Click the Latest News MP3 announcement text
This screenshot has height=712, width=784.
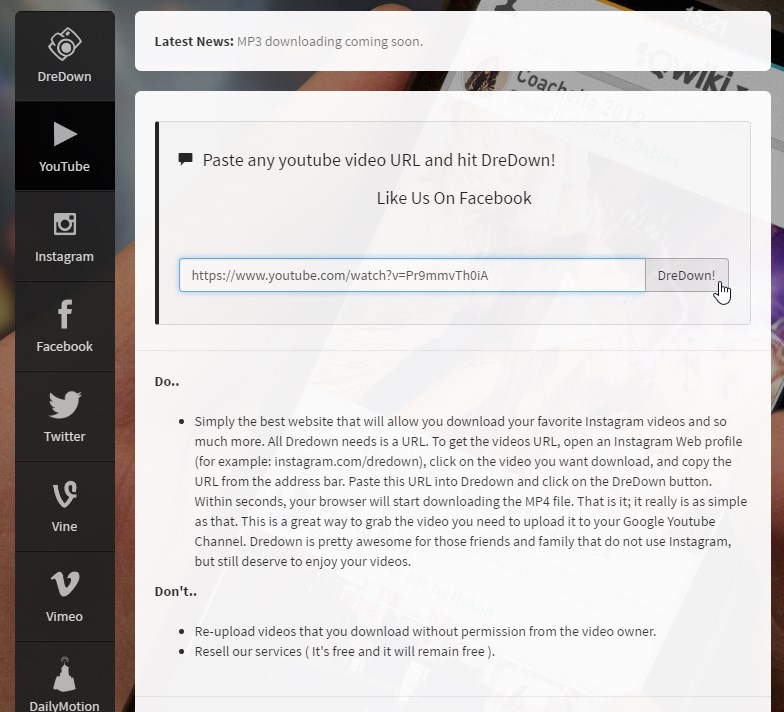click(x=329, y=42)
